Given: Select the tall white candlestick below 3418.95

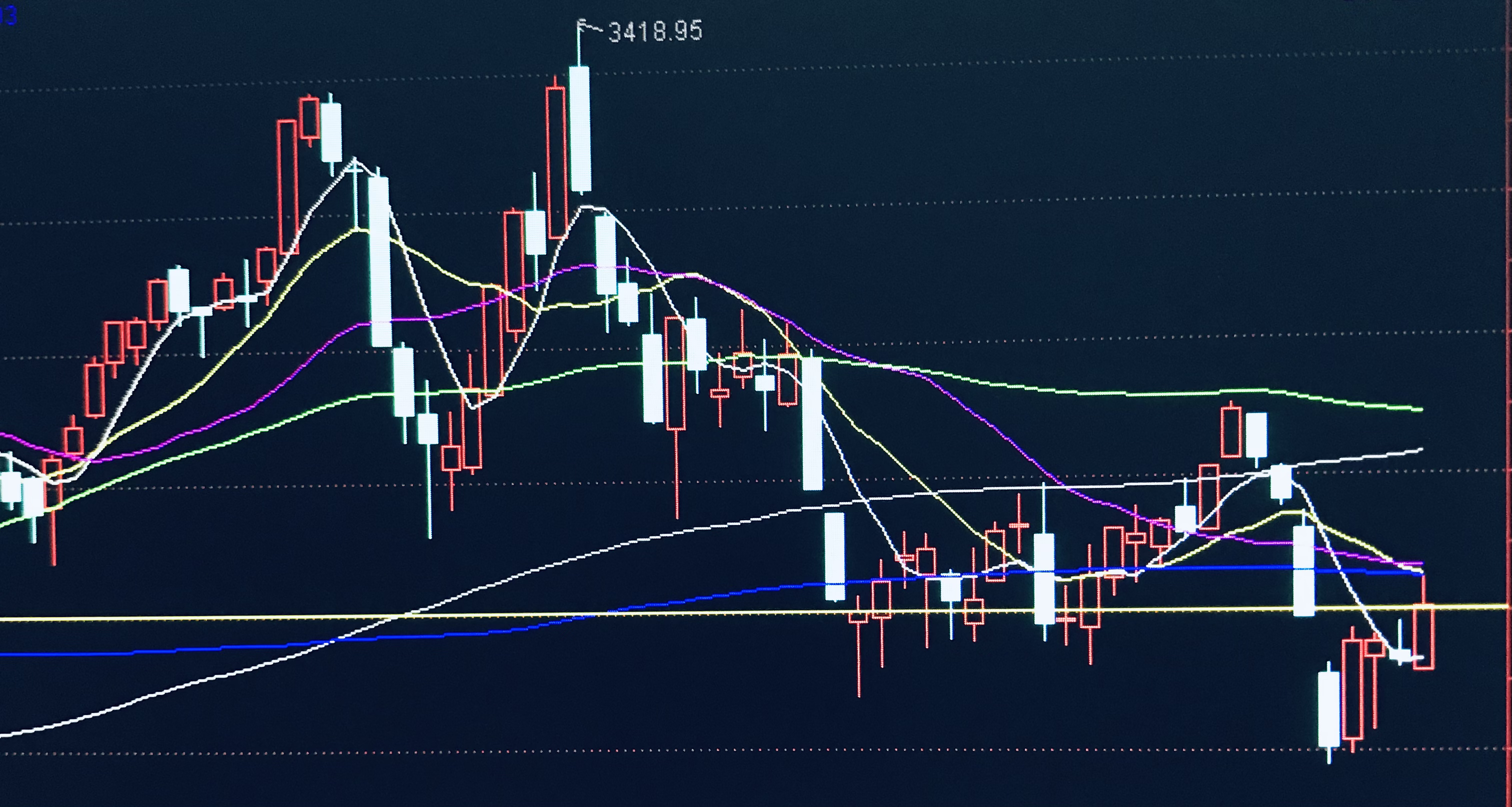Looking at the screenshot, I should [x=580, y=128].
